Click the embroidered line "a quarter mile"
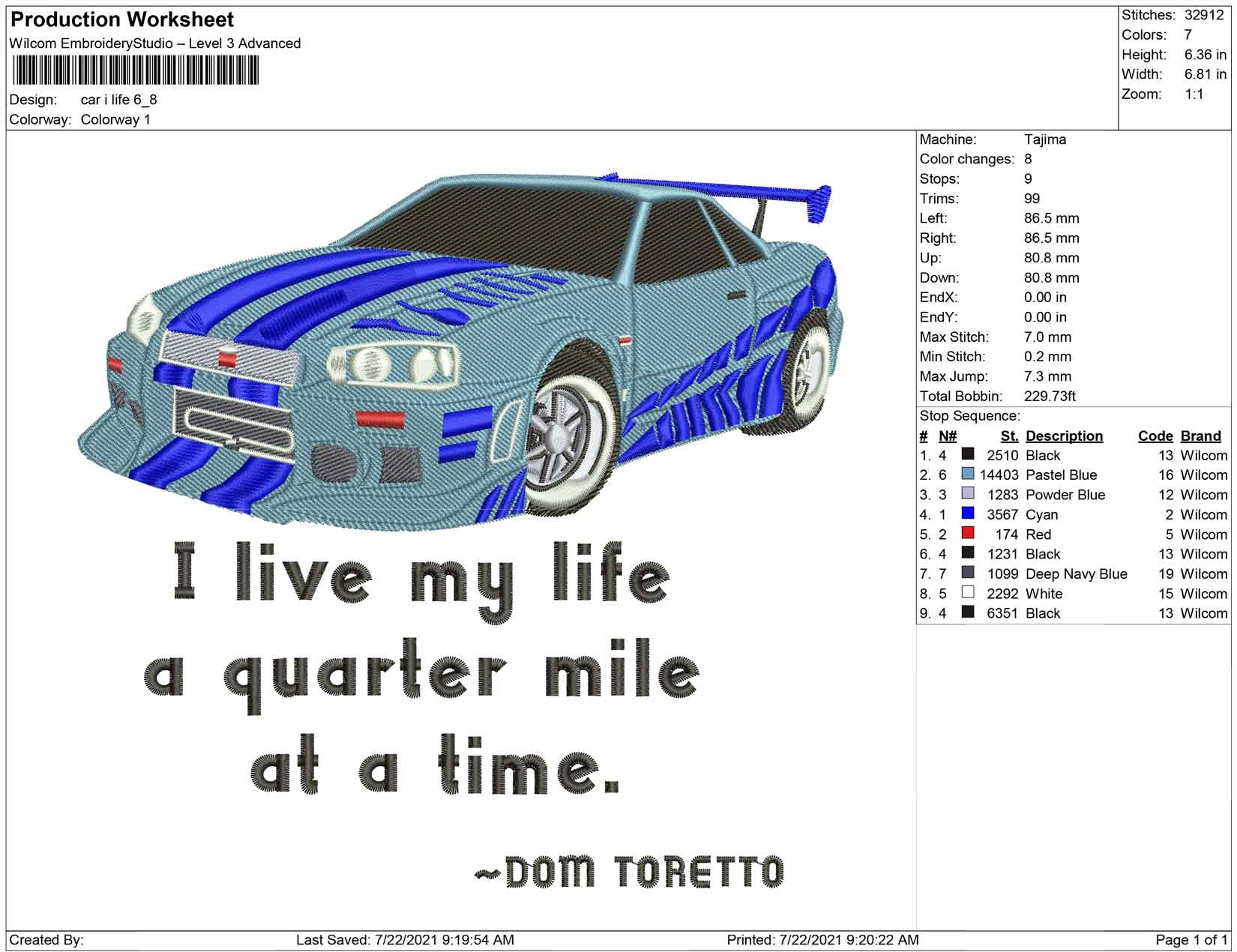Screen dimensions: 1237x952 click(422, 676)
